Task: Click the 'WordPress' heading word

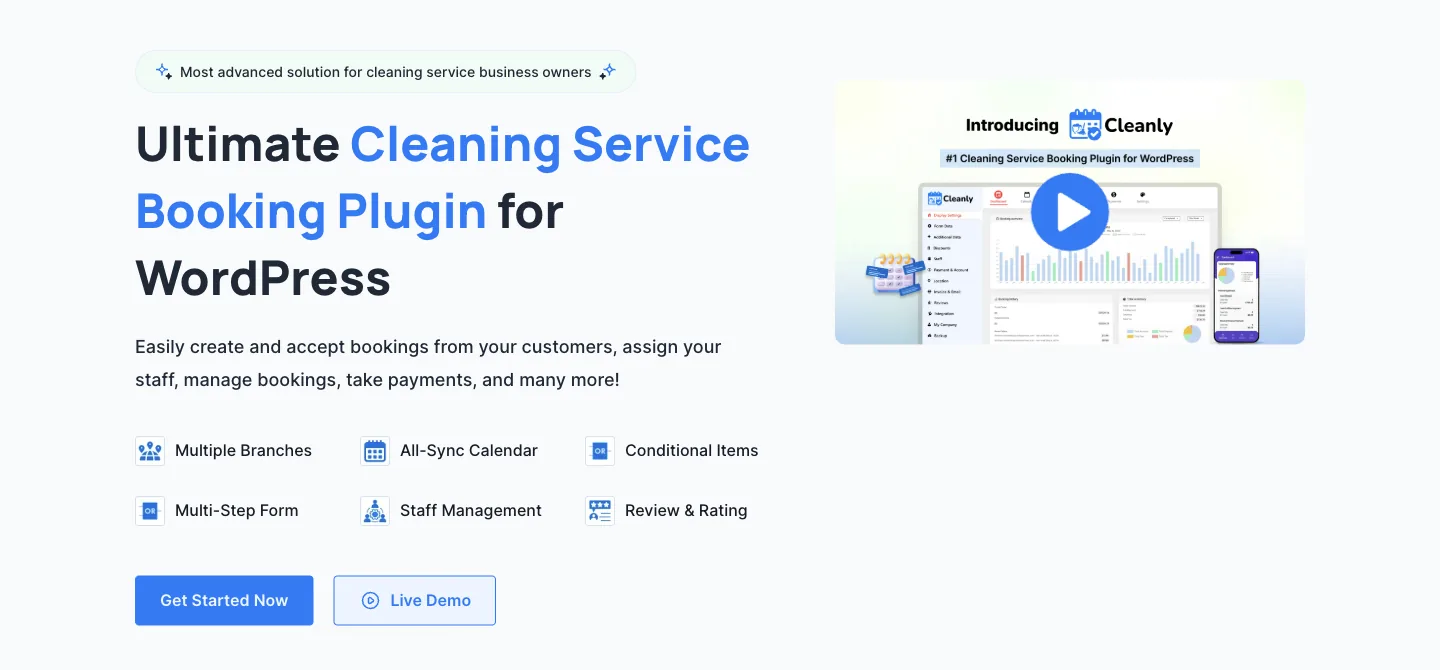Action: [x=263, y=277]
